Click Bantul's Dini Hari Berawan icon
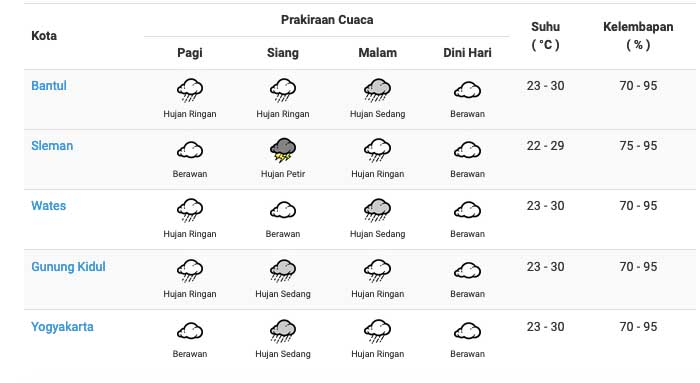The height and width of the screenshot is (383, 700). pyautogui.click(x=467, y=90)
